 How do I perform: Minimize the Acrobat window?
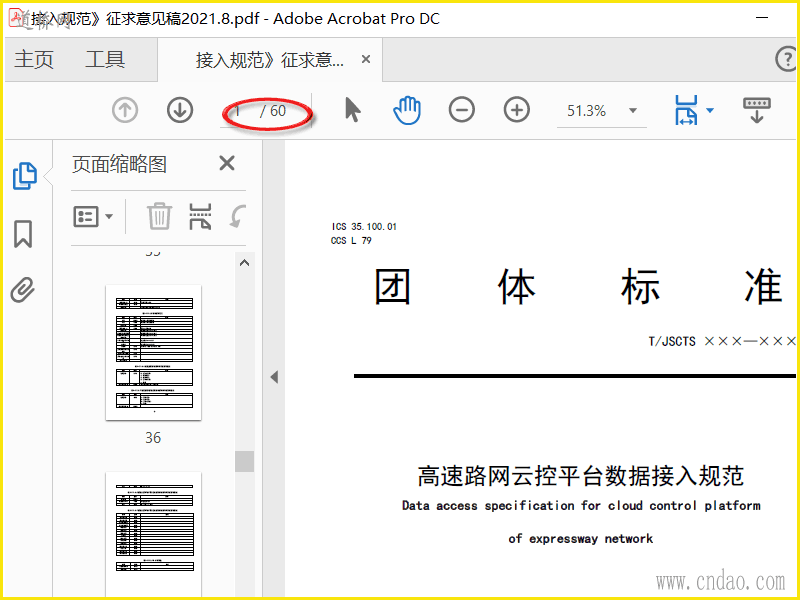click(x=762, y=17)
